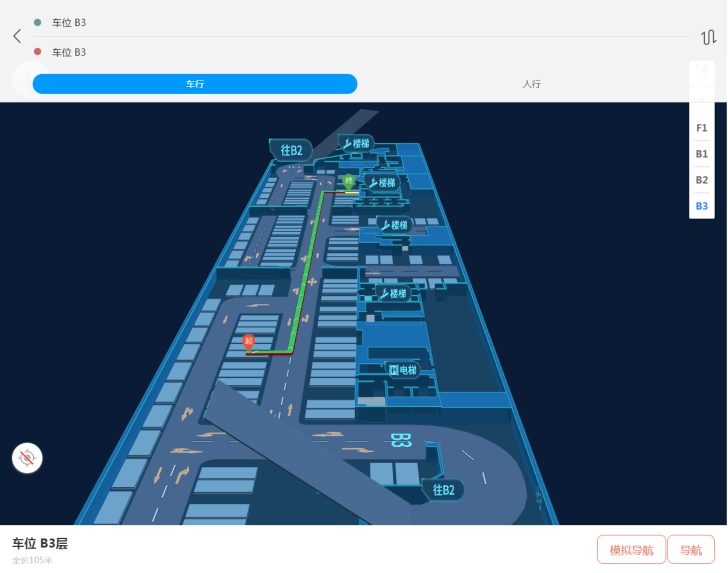Switch to 车行 driving mode
Viewport: 728px width, 573px height.
(195, 84)
